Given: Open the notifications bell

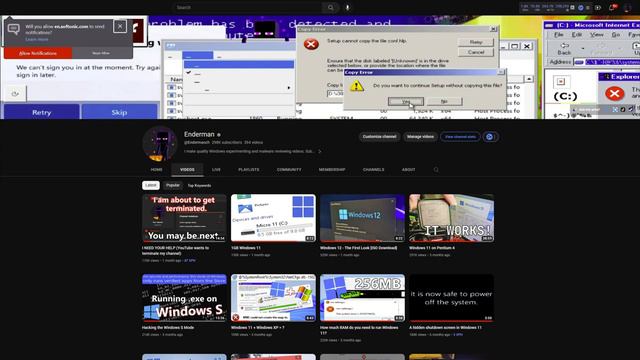Looking at the screenshot, I should 612,7.
